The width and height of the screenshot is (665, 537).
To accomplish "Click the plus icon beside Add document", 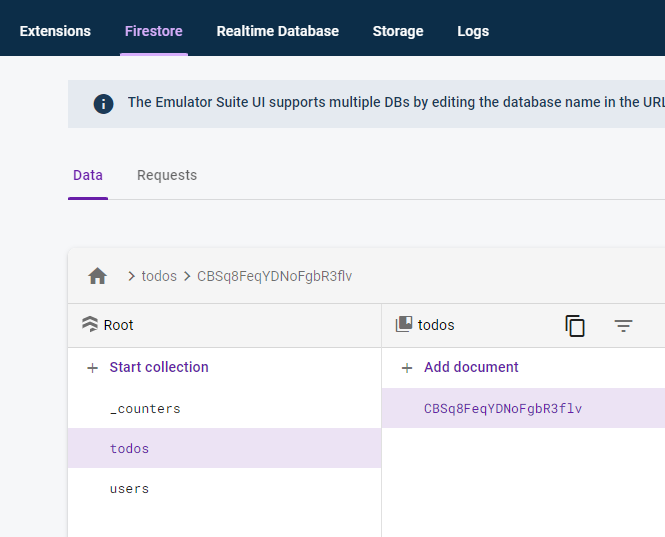I will pos(407,368).
